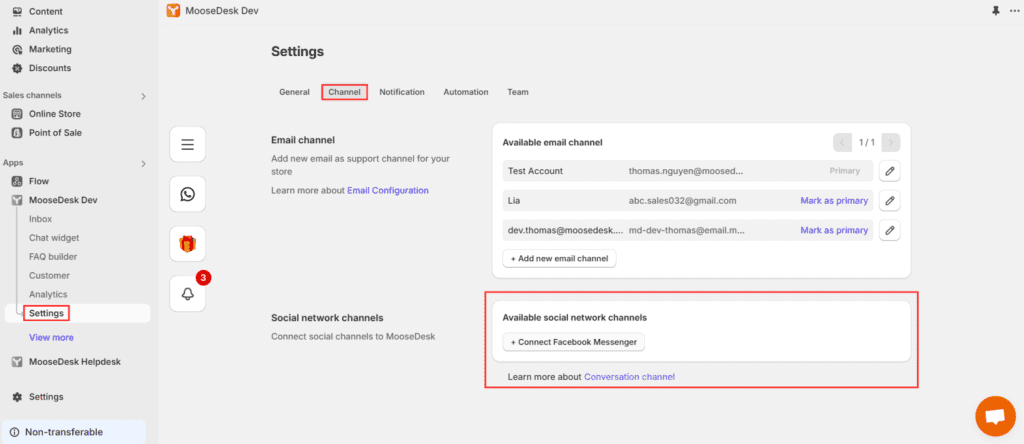Click the Analytics bar chart icon

click(x=18, y=30)
